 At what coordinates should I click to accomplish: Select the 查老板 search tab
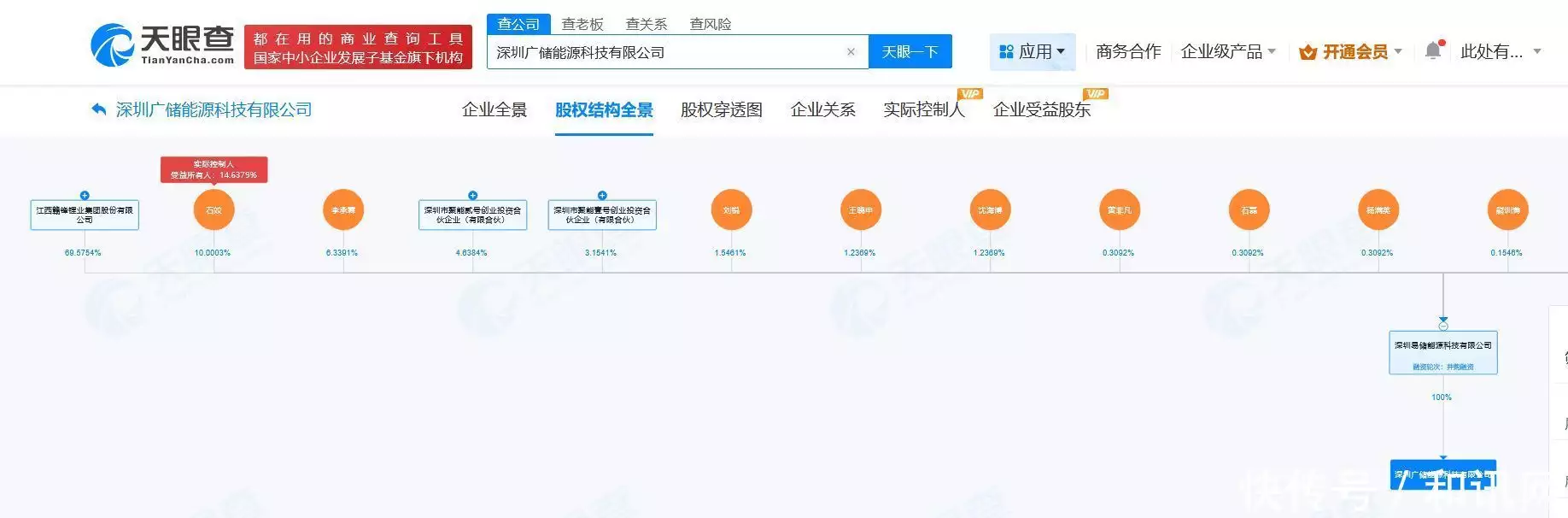tap(582, 24)
